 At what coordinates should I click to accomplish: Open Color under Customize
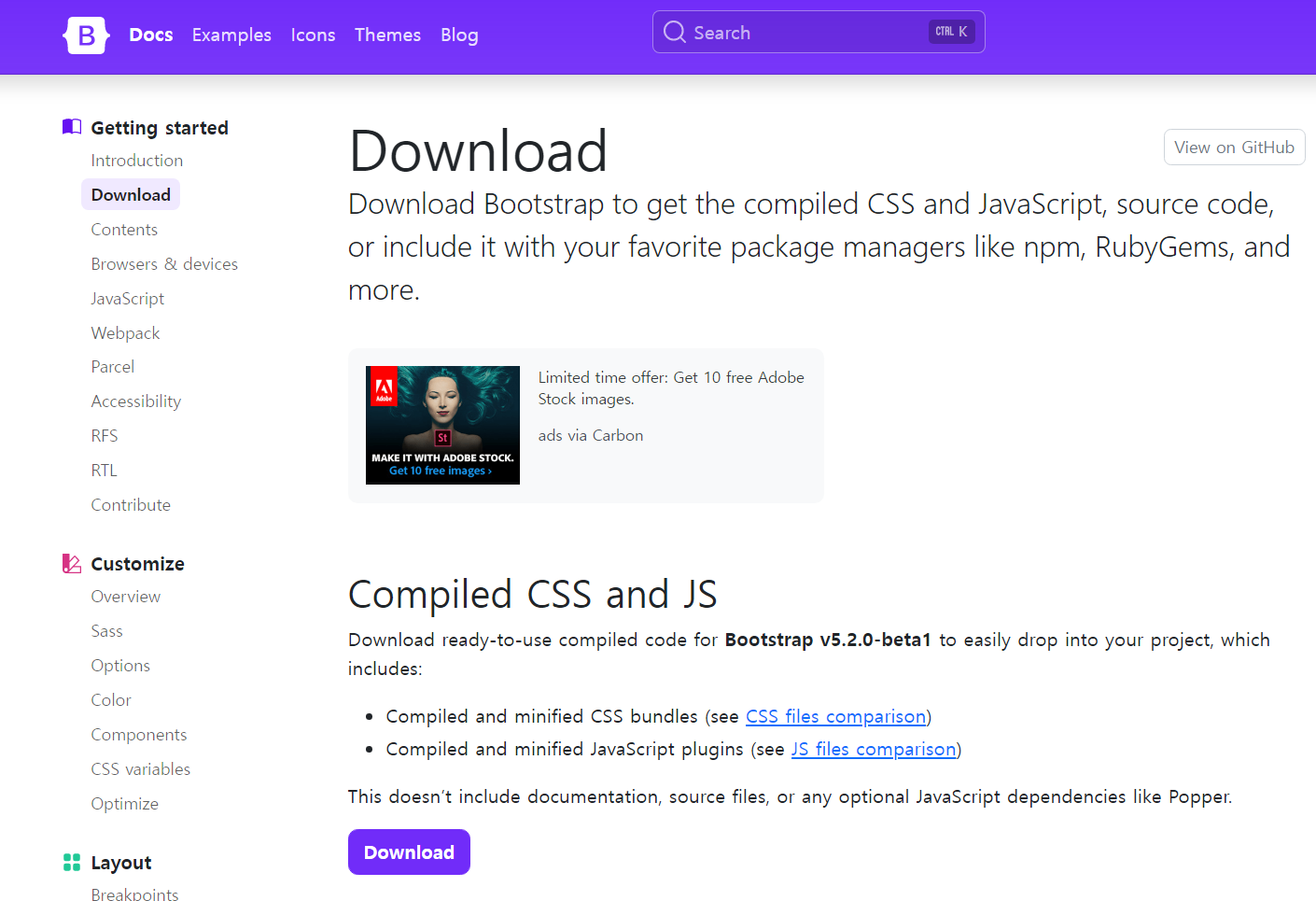111,699
